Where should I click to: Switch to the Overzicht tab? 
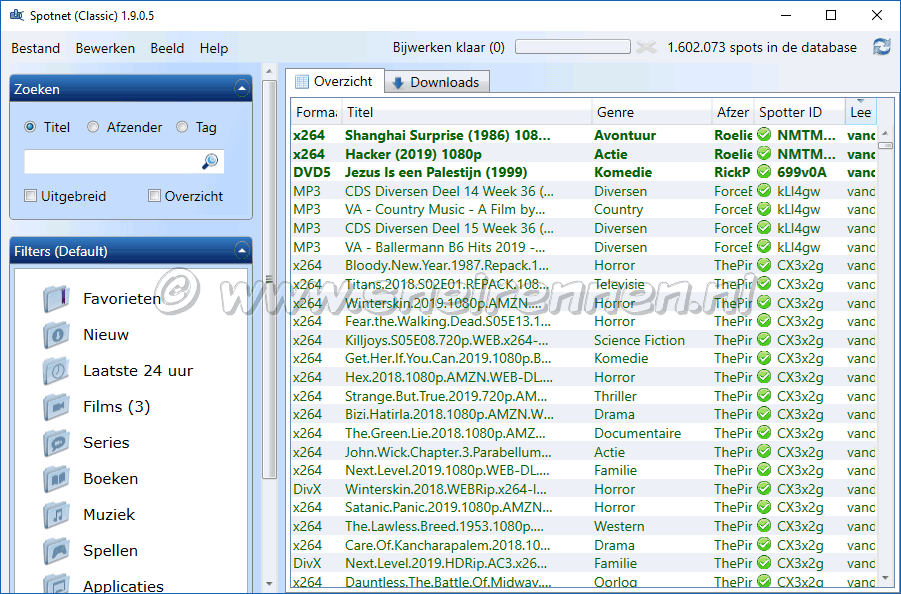click(x=334, y=82)
